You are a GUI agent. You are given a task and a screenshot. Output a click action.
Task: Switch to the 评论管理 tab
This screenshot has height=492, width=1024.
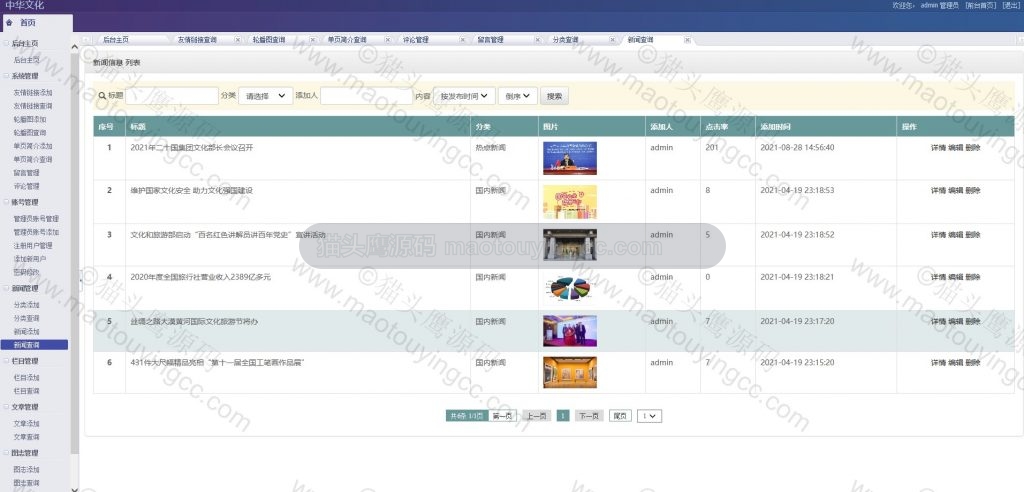(x=415, y=40)
